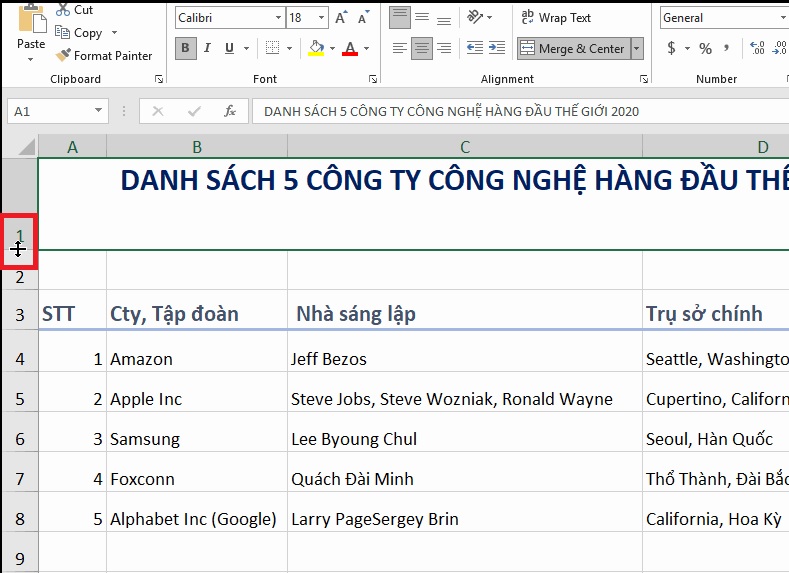Screen dimensions: 789x573
Task: Open underline style dropdown arrow
Action: [247, 48]
